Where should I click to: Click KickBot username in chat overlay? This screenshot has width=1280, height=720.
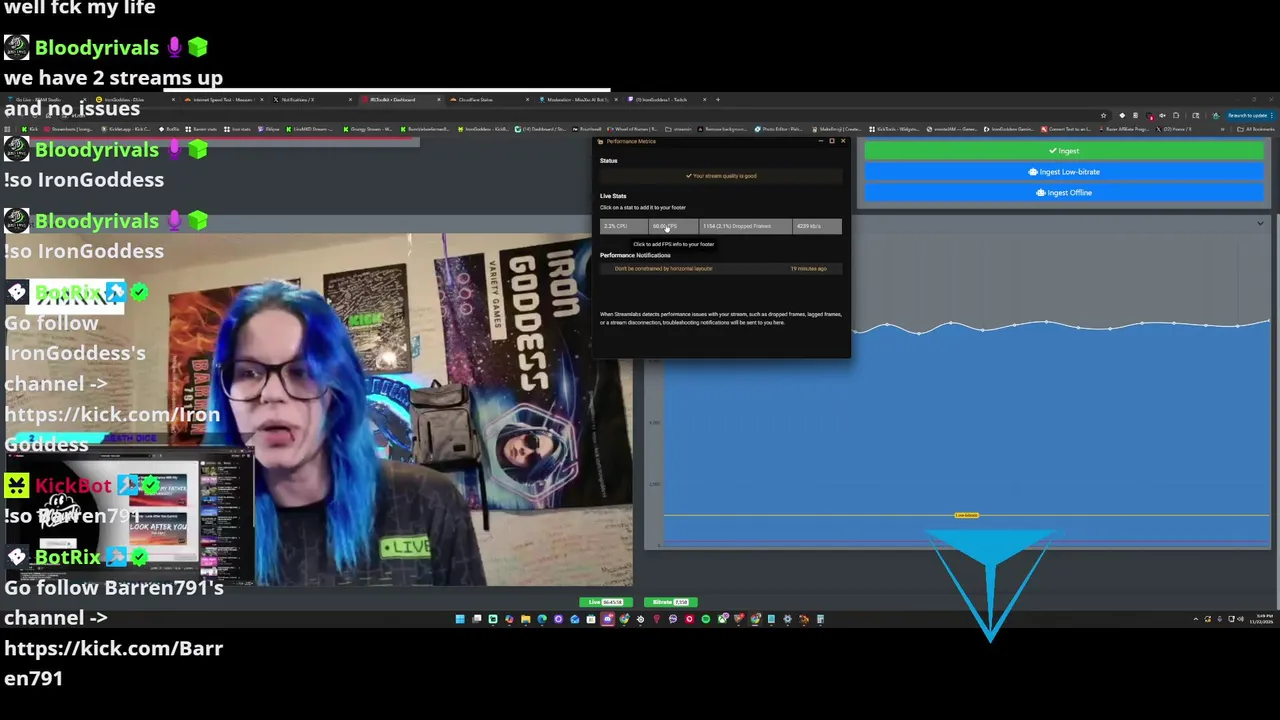click(x=73, y=485)
